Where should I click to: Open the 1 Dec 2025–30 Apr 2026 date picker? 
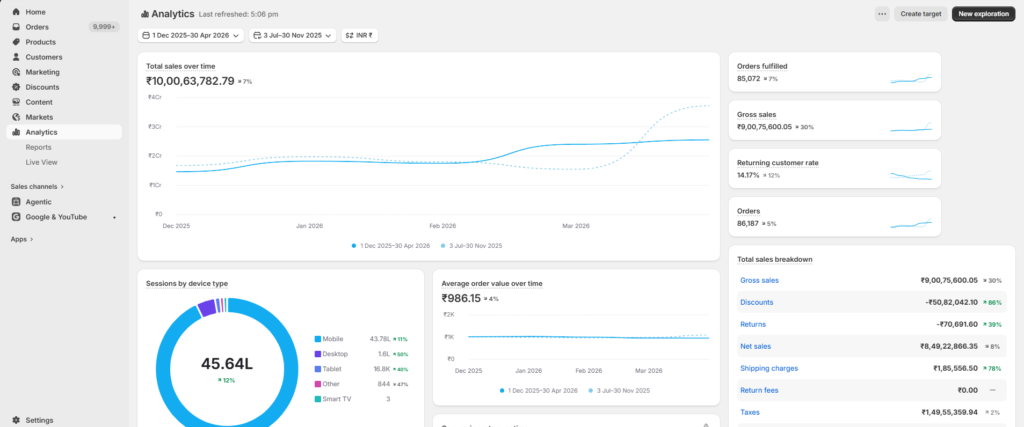coord(191,35)
